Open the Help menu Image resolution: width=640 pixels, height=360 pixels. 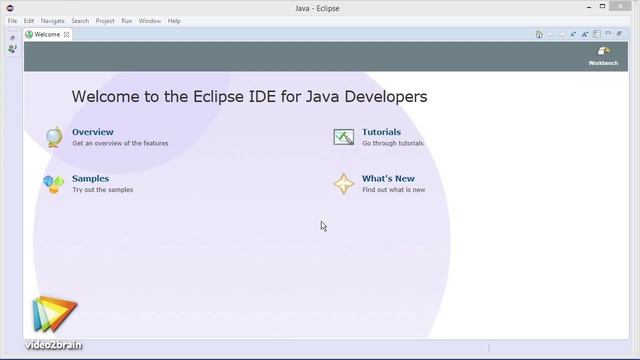coord(174,21)
